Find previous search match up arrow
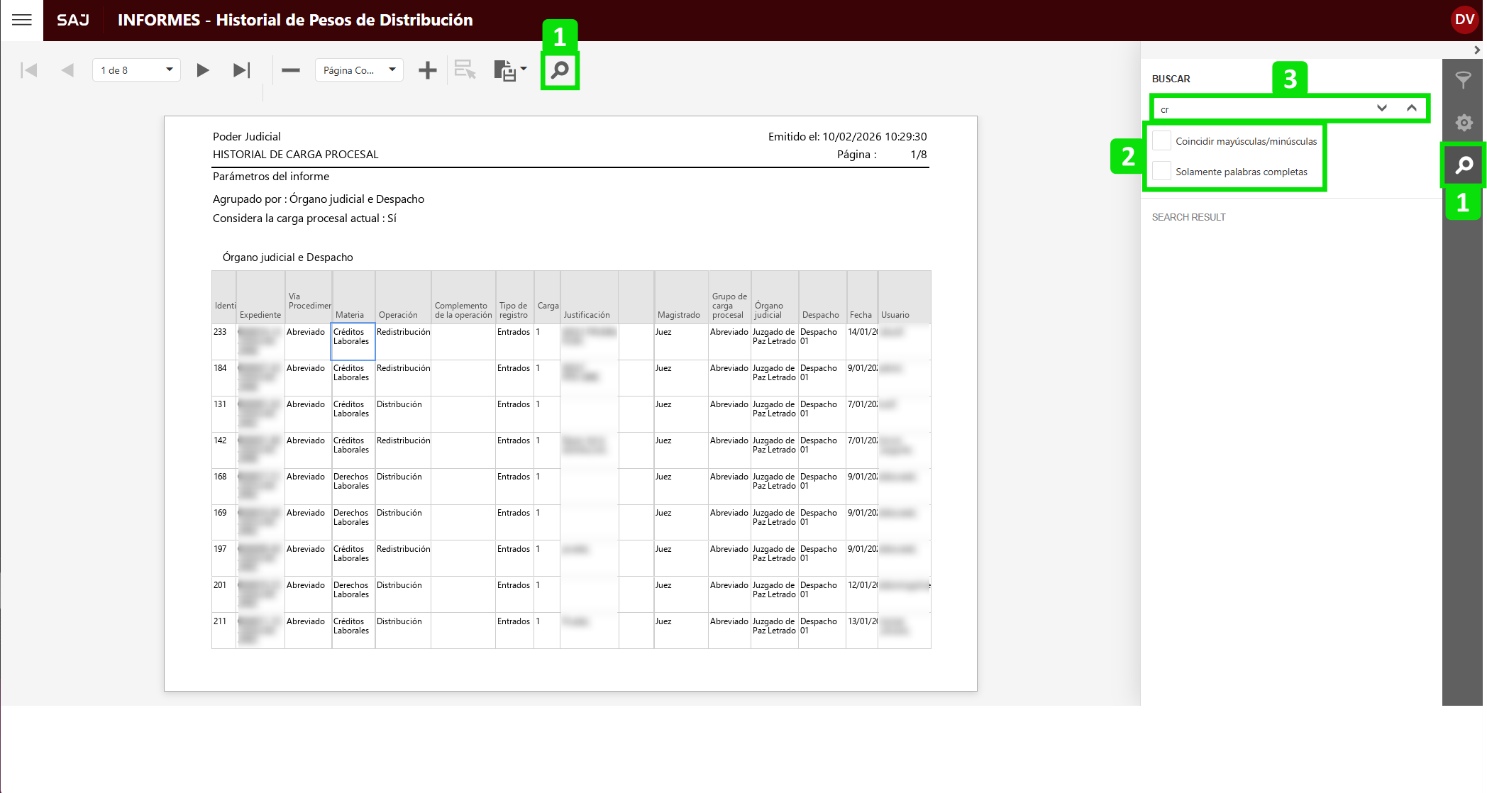The width and height of the screenshot is (1487, 793). tap(1411, 108)
